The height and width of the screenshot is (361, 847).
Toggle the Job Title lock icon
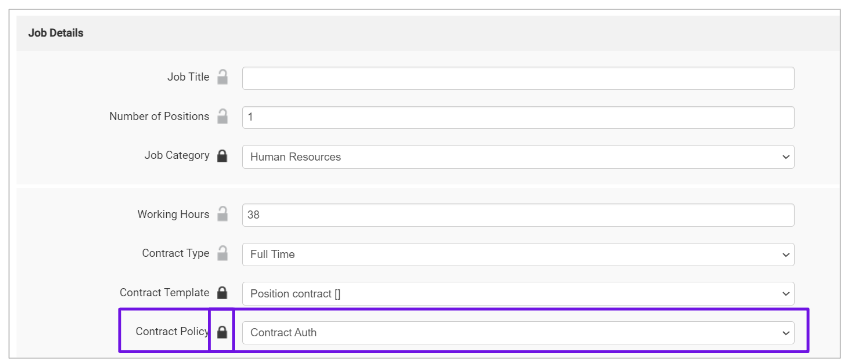(x=222, y=77)
